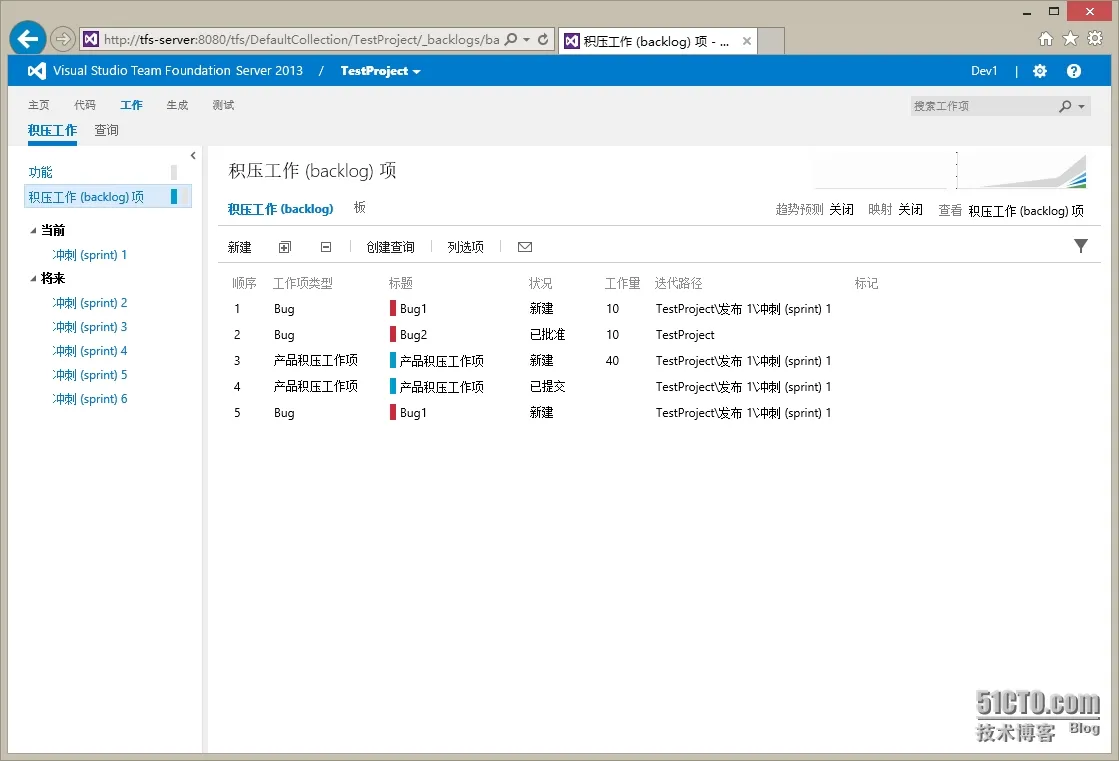1119x761 pixels.
Task: Click the 列选项 button
Action: (465, 247)
